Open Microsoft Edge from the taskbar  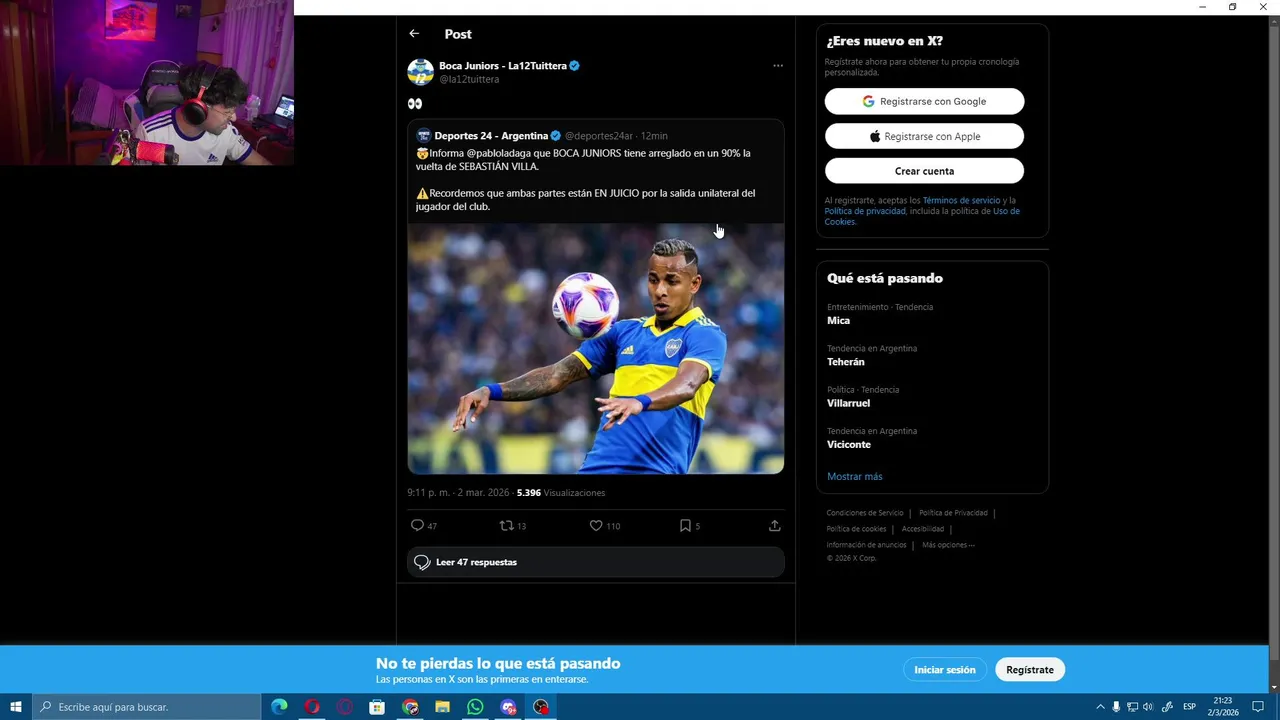coord(279,707)
